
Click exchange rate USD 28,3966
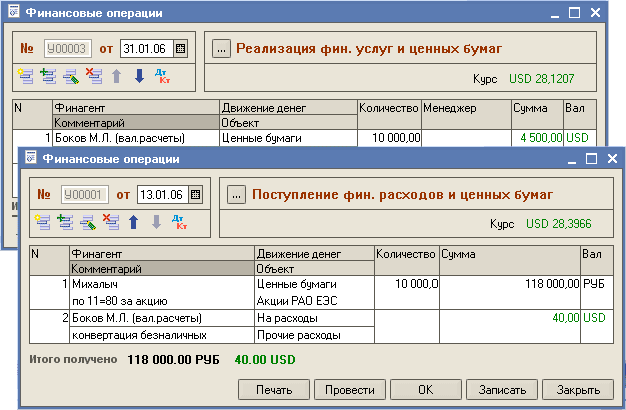(558, 224)
